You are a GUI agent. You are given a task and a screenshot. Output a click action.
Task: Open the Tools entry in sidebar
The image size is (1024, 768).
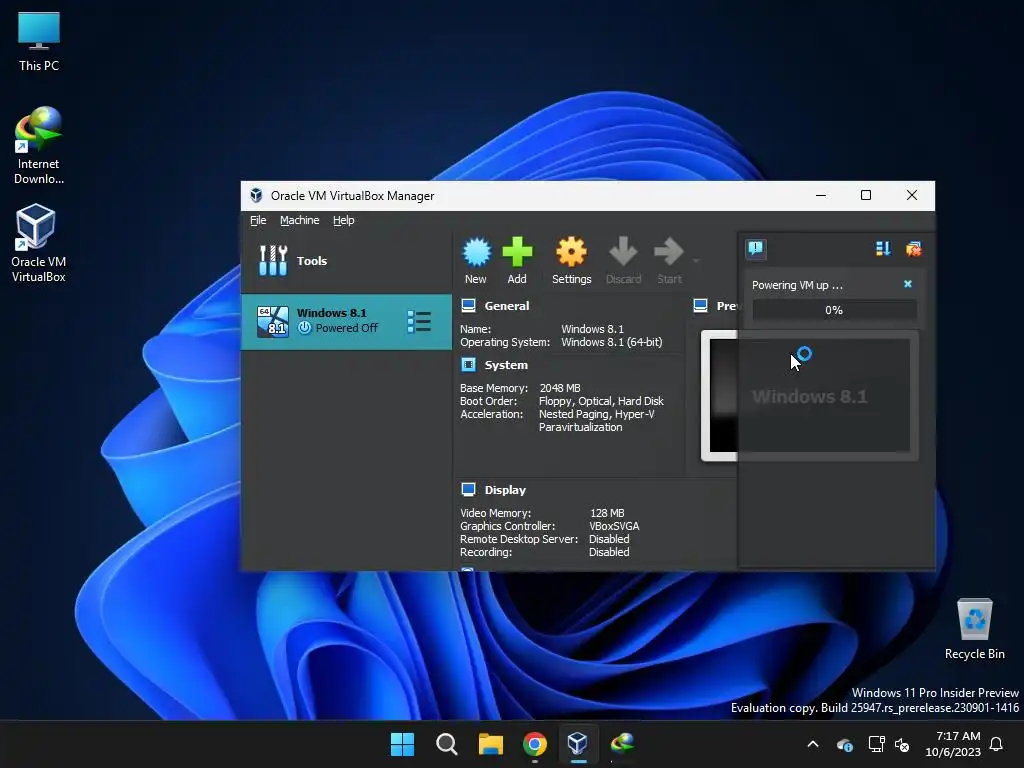tap(346, 261)
